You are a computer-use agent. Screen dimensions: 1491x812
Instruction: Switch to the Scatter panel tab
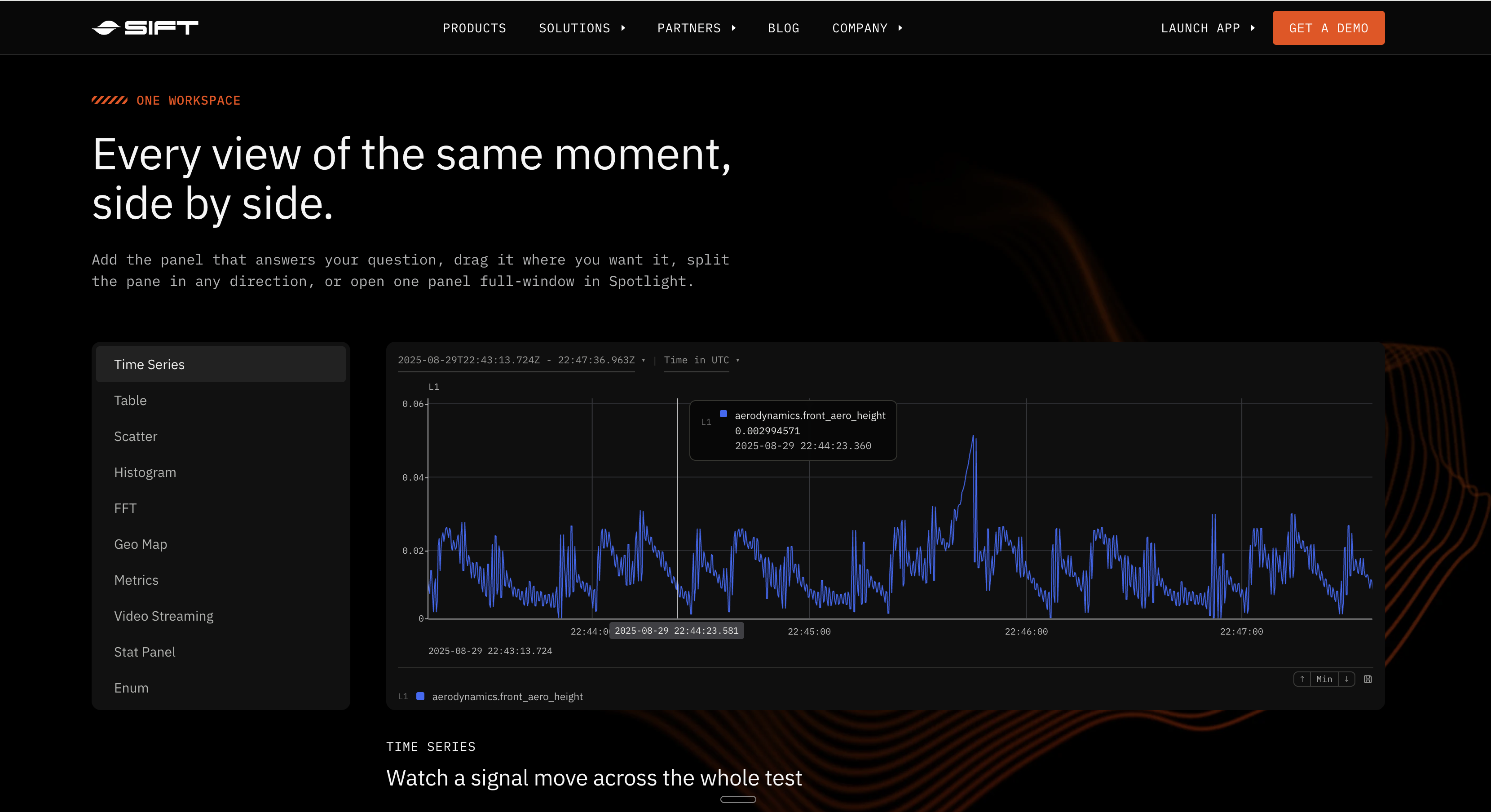221,437
